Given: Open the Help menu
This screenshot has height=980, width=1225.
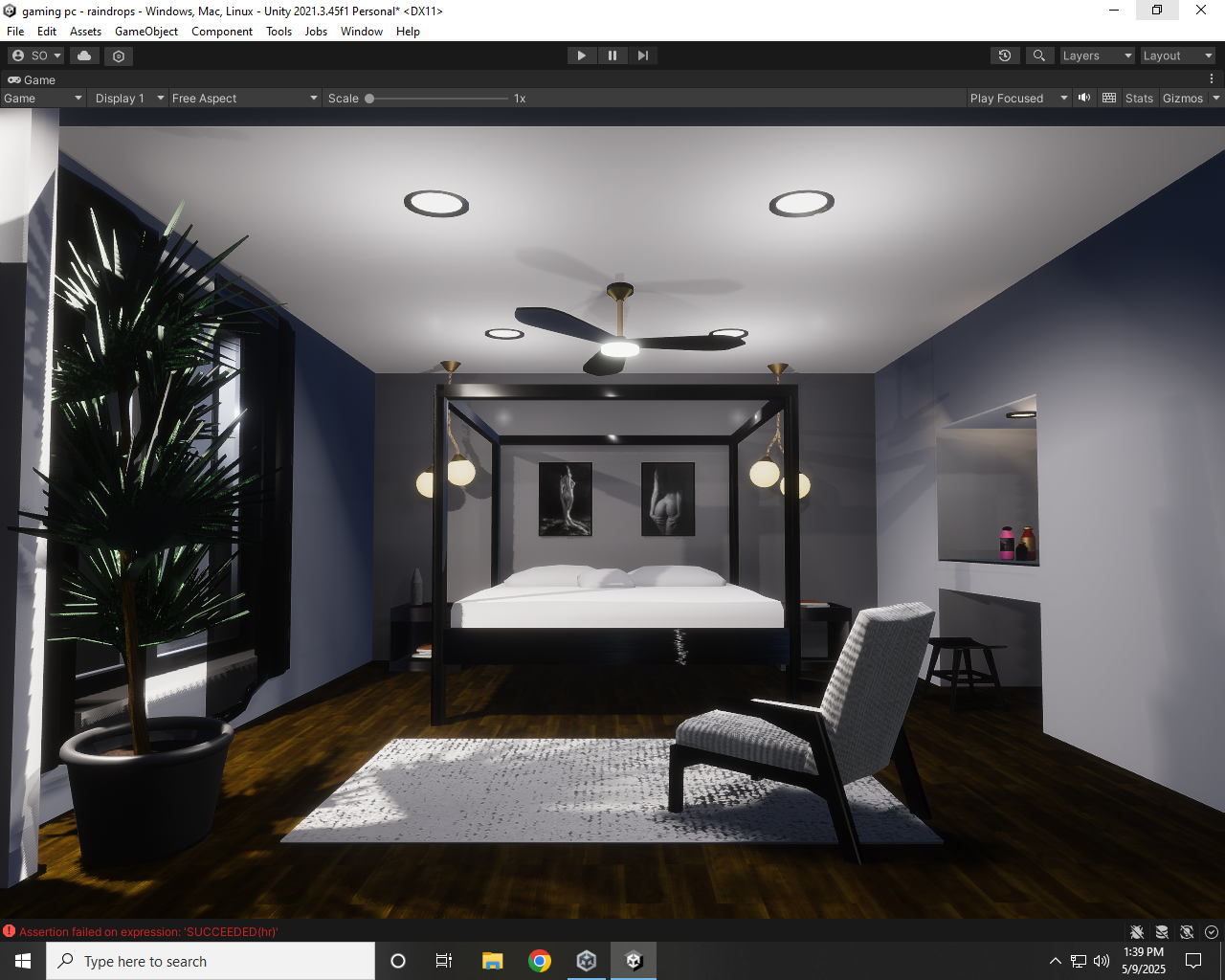Looking at the screenshot, I should [x=408, y=32].
